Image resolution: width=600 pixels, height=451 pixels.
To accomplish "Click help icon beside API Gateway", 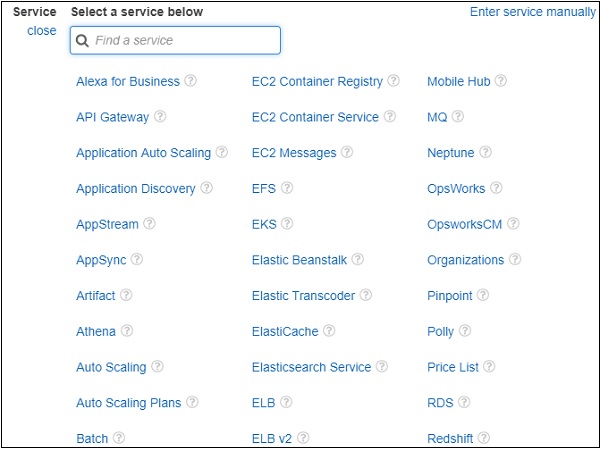I will 160,117.
